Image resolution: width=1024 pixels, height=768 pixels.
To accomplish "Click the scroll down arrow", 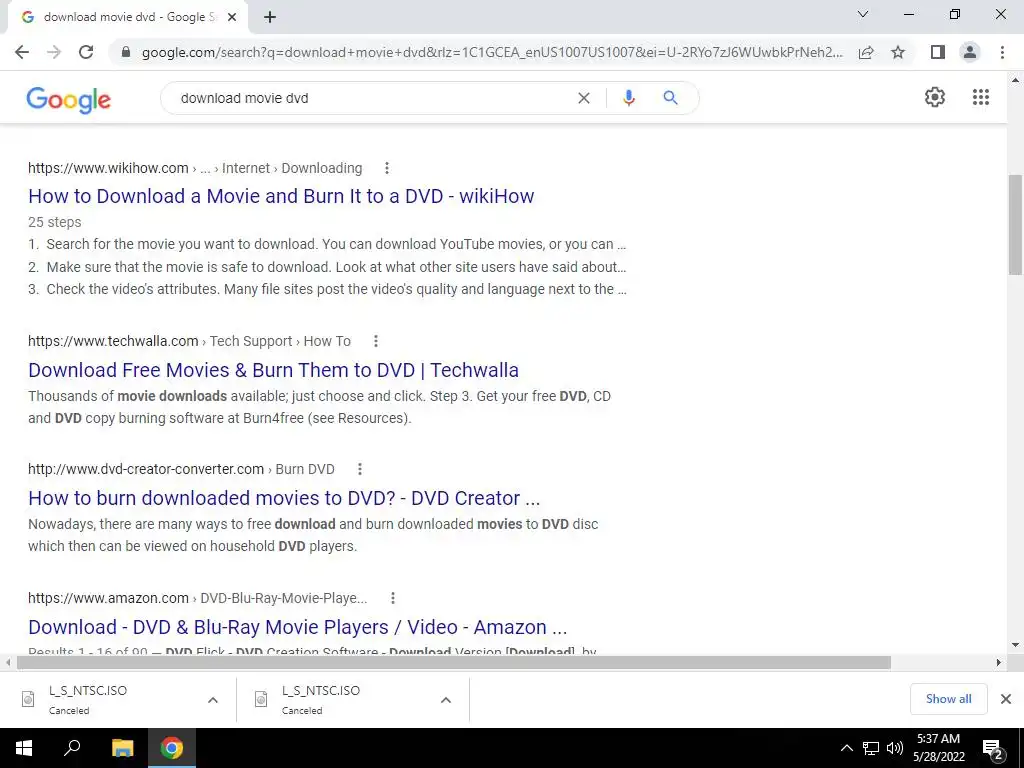I will click(1015, 645).
